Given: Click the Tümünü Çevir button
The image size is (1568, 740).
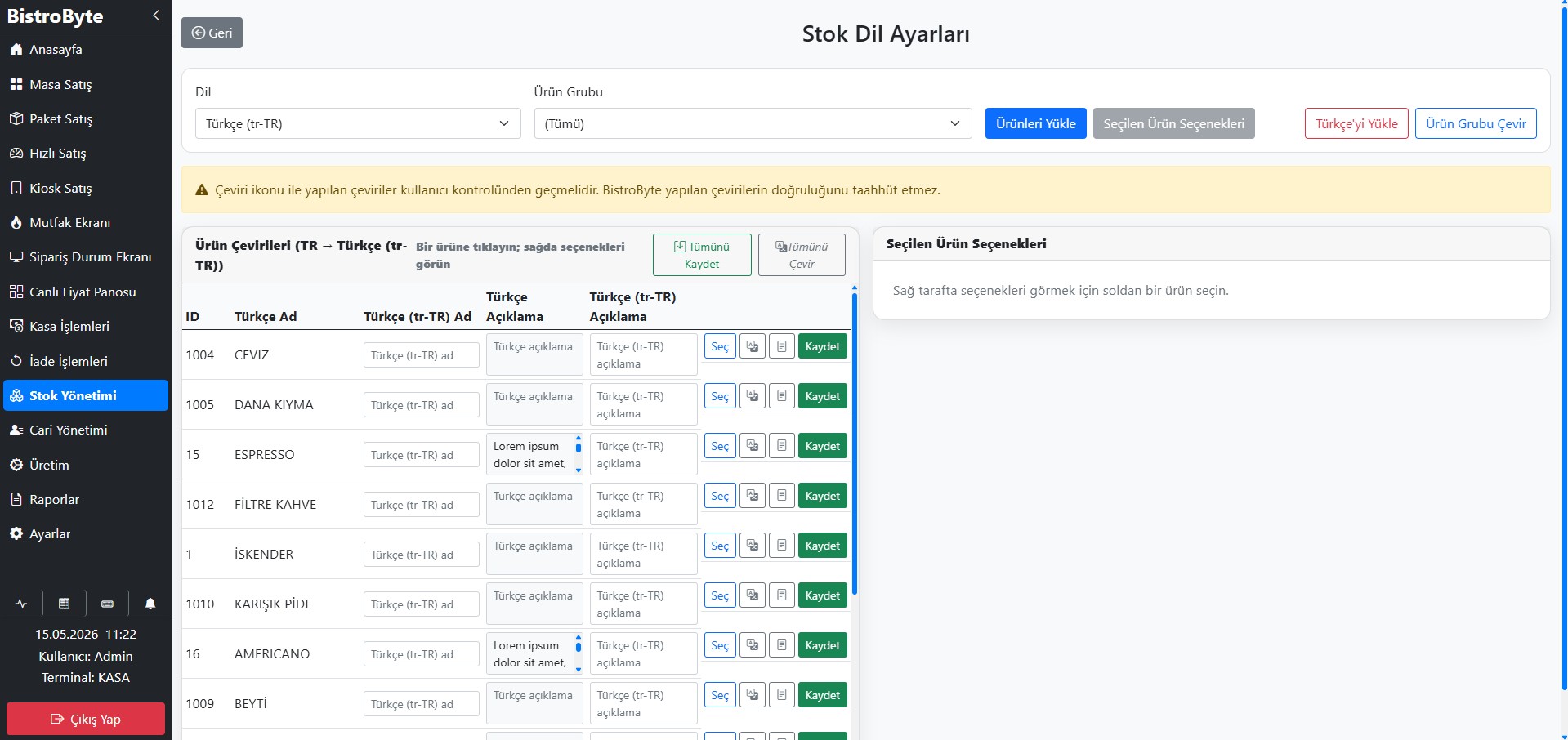Looking at the screenshot, I should tap(802, 255).
